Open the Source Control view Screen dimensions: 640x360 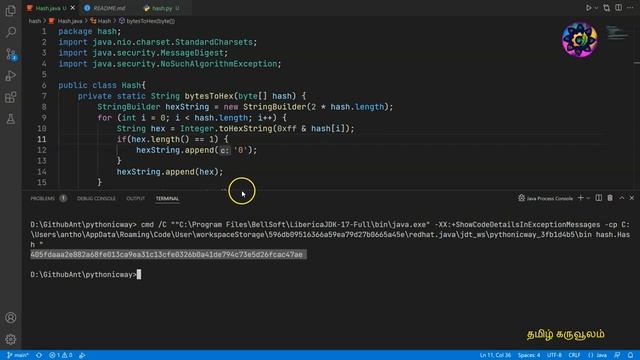11,54
